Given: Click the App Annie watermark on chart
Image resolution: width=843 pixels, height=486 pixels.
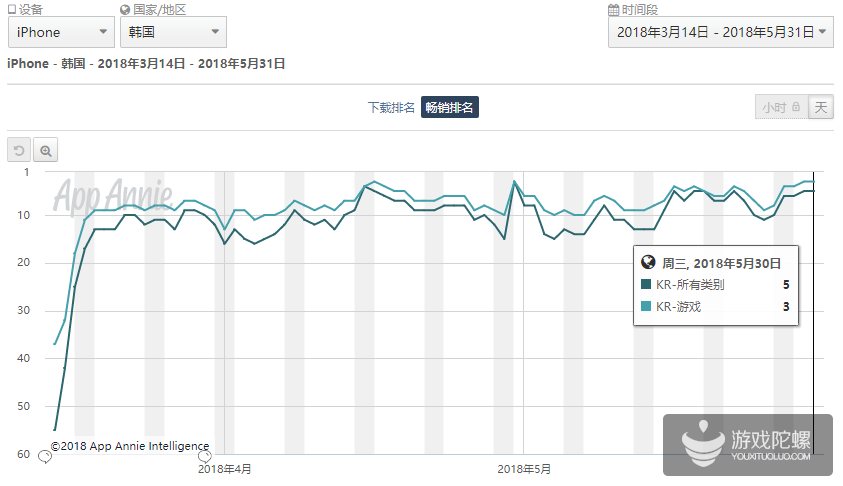Looking at the screenshot, I should pos(112,194).
